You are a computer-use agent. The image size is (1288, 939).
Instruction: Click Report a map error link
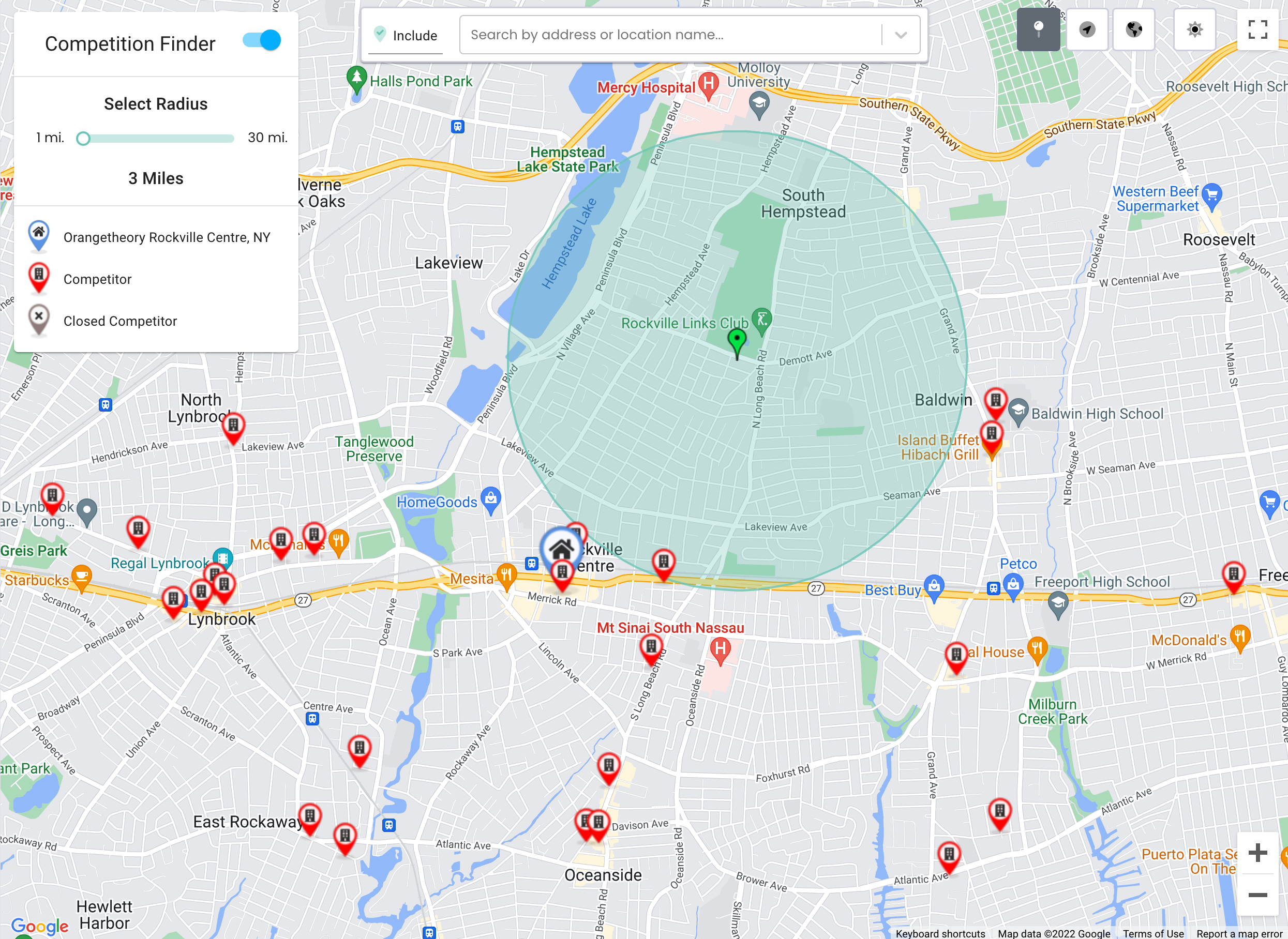tap(1240, 933)
